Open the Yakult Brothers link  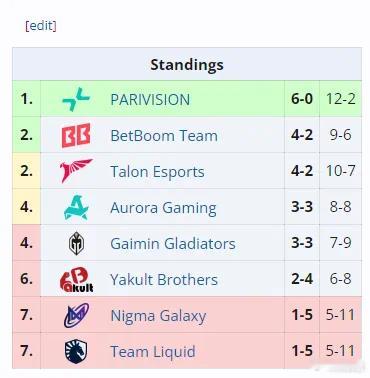pos(164,280)
